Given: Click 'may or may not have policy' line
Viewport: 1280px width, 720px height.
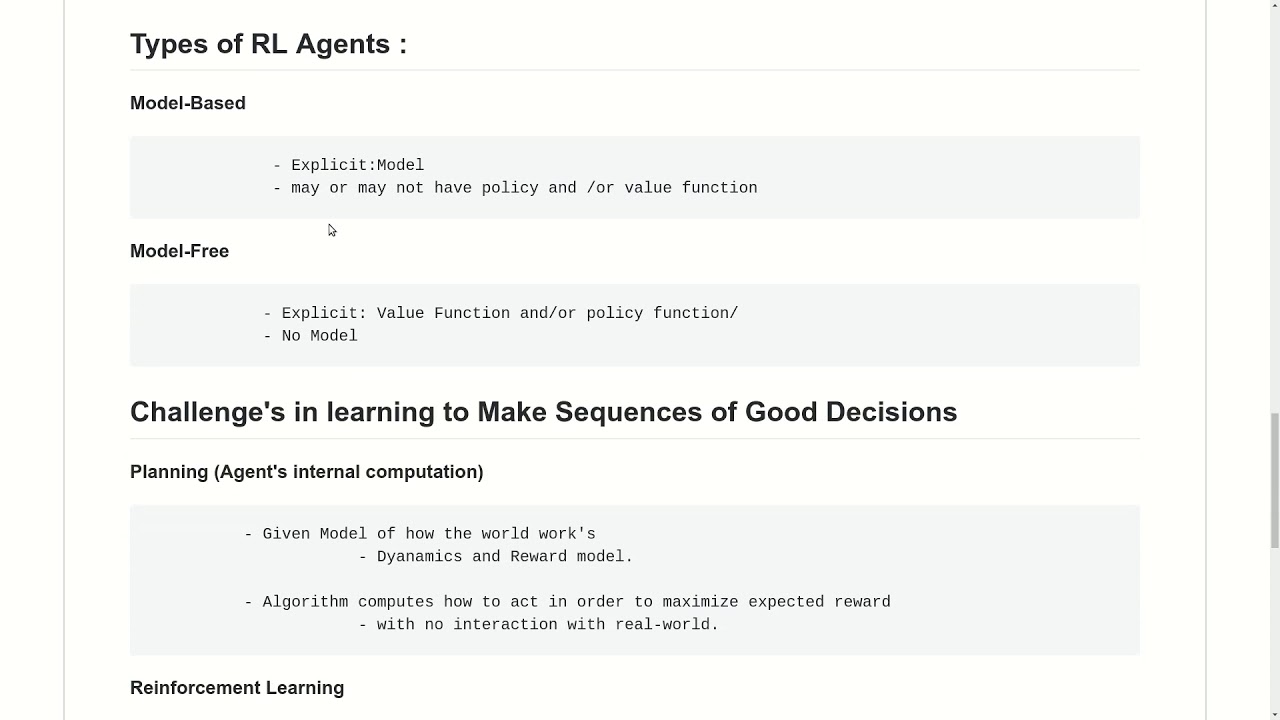Looking at the screenshot, I should [x=515, y=188].
